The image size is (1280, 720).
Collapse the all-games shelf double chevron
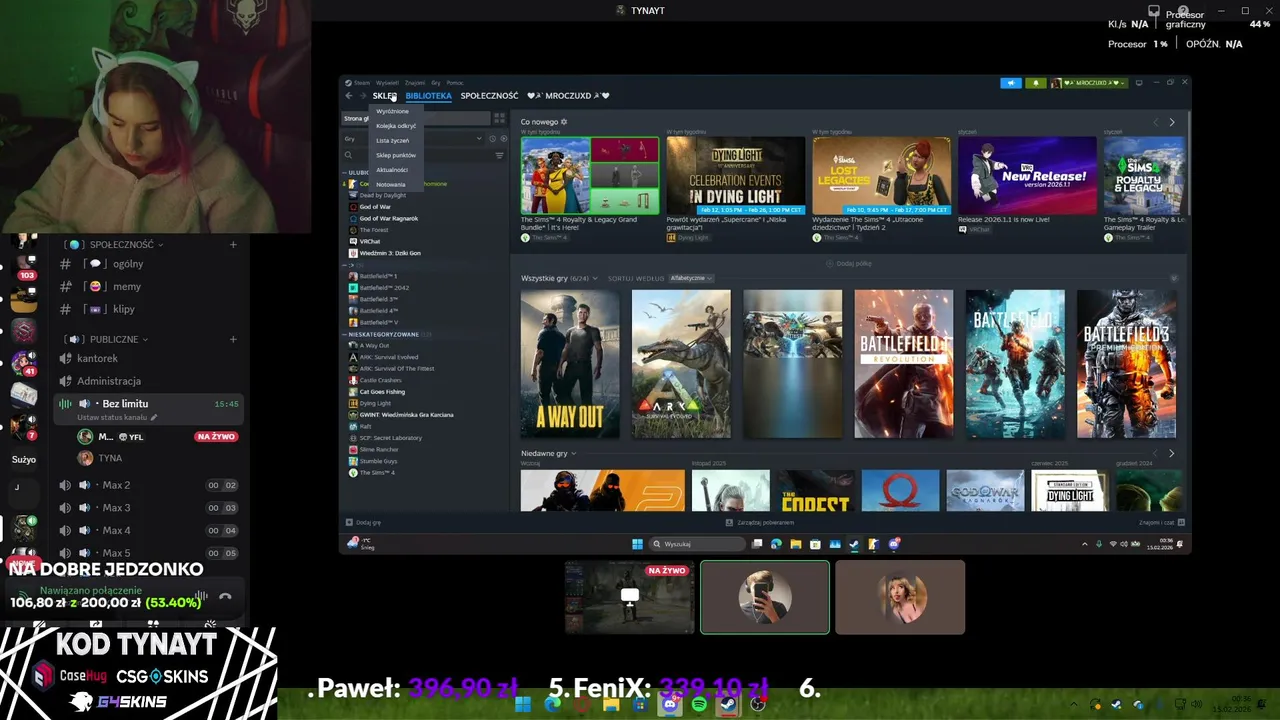pos(1174,278)
